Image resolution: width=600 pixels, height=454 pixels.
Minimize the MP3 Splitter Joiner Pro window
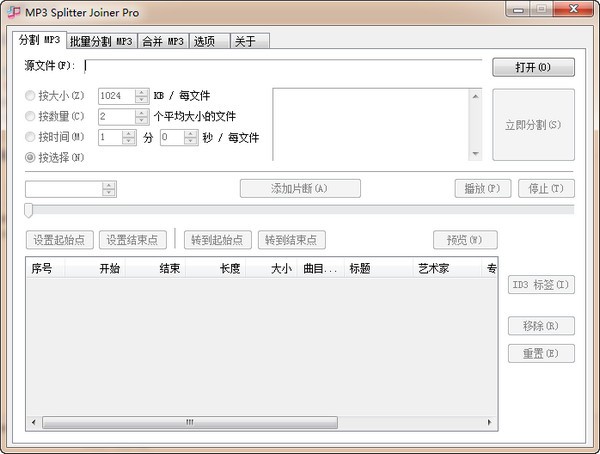pos(518,9)
